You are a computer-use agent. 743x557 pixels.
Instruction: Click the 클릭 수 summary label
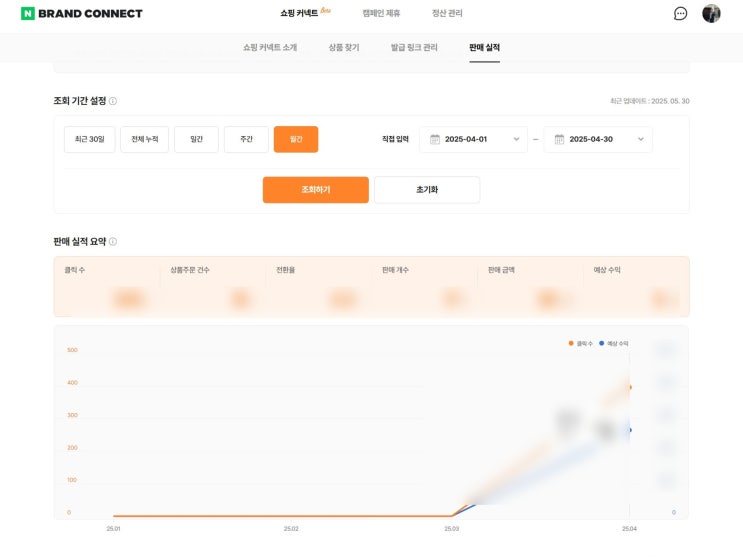[x=75, y=270]
